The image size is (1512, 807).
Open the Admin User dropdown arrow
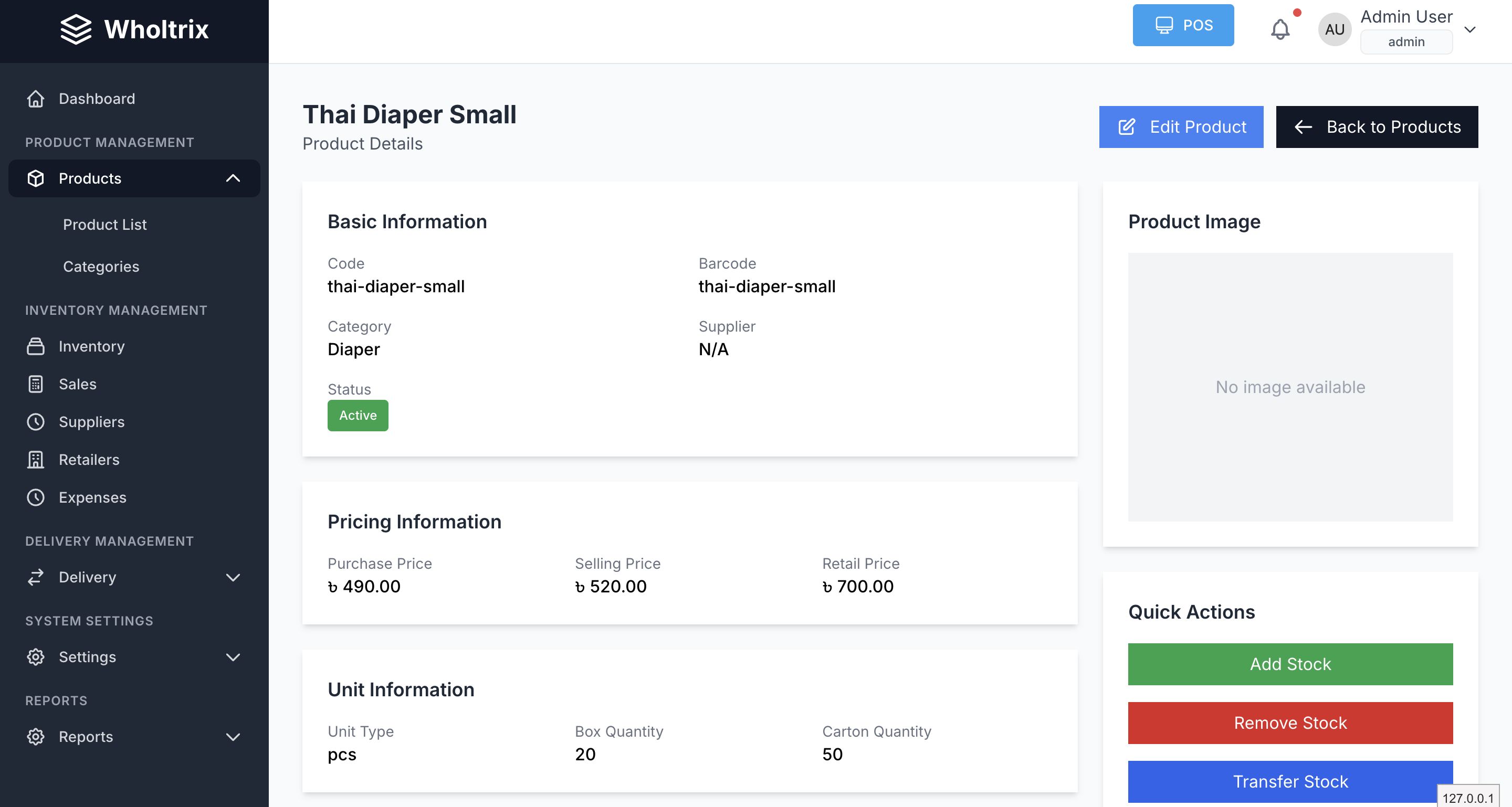click(1470, 29)
